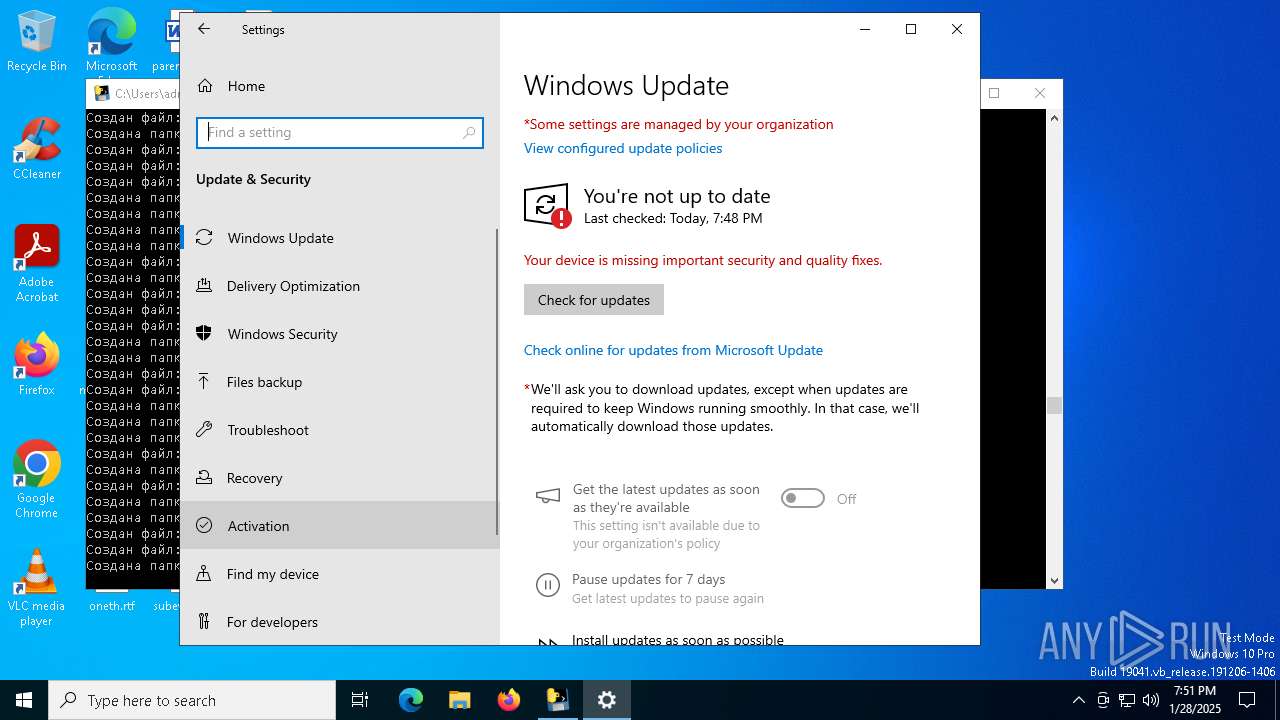
Task: Click the taskbar search box
Action: pyautogui.click(x=192, y=700)
